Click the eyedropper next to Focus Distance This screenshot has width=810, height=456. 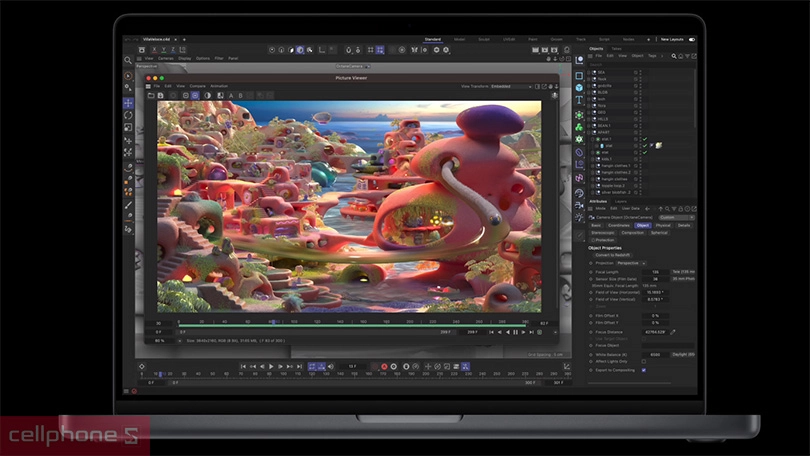(673, 332)
